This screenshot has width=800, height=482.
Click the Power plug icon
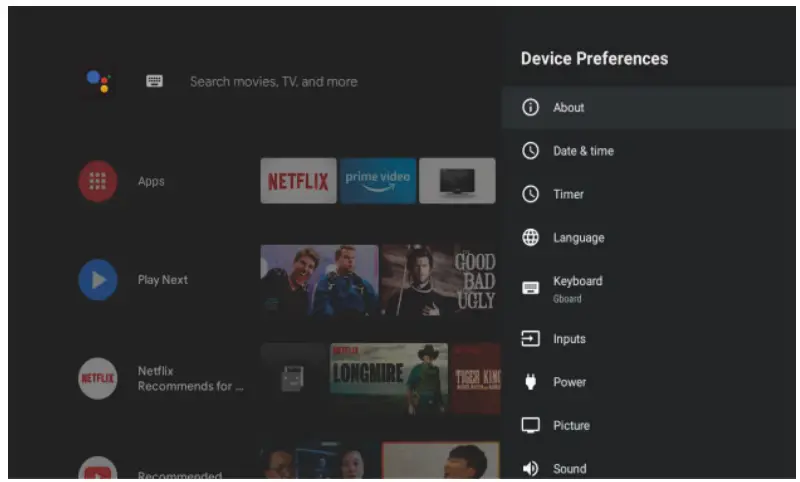click(531, 382)
